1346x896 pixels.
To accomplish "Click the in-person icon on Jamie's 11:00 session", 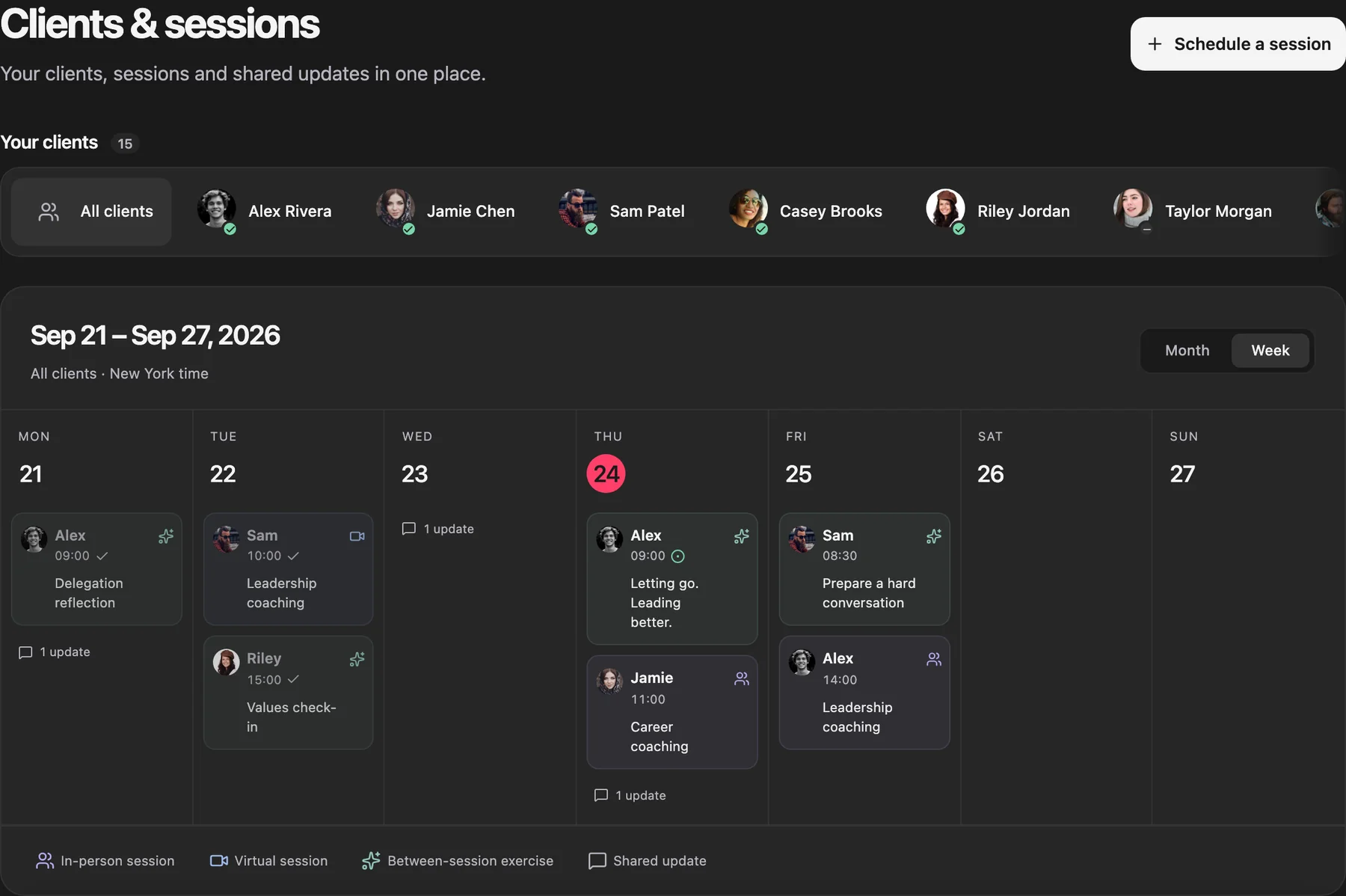I will [x=742, y=678].
